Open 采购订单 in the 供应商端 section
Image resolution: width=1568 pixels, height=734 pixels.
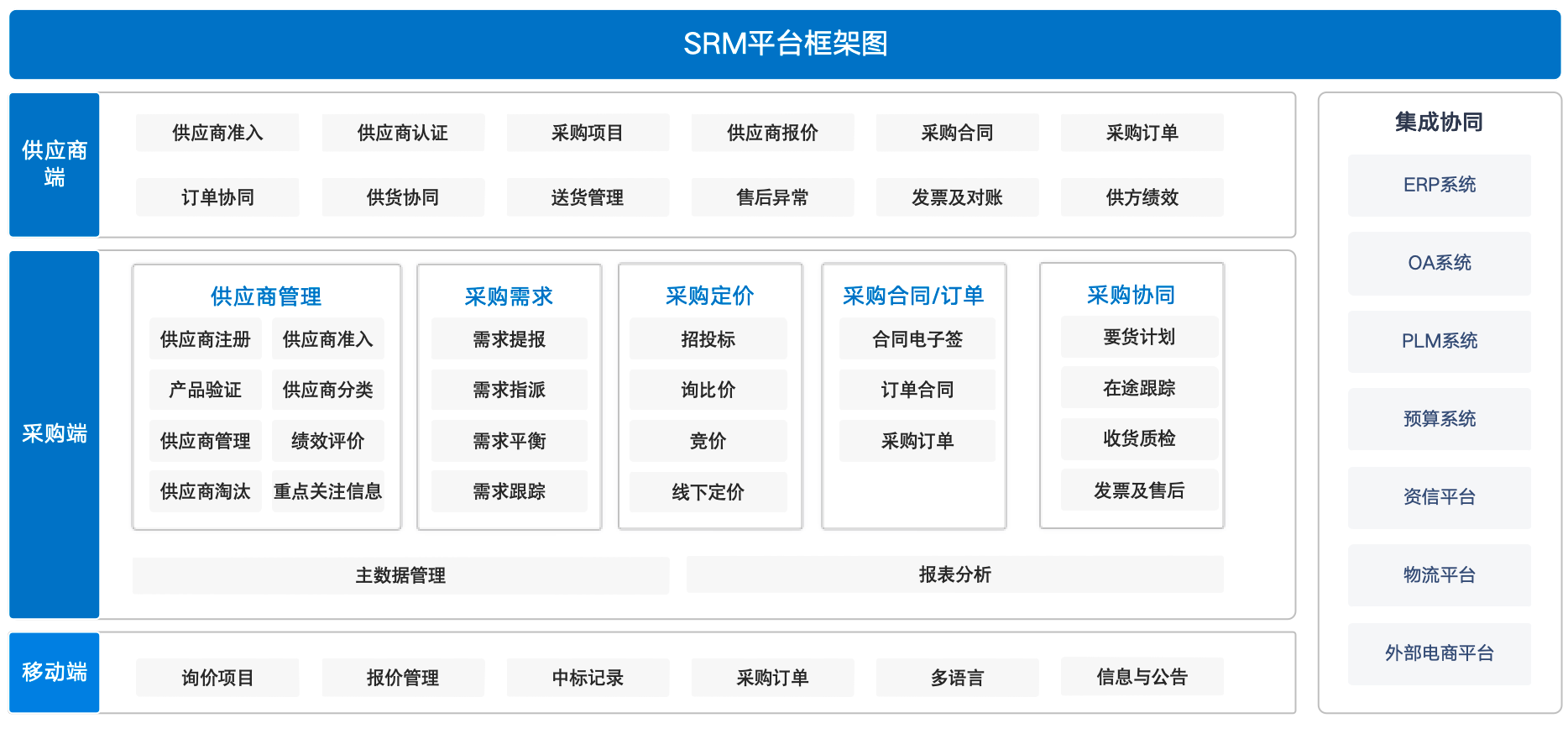1142,133
